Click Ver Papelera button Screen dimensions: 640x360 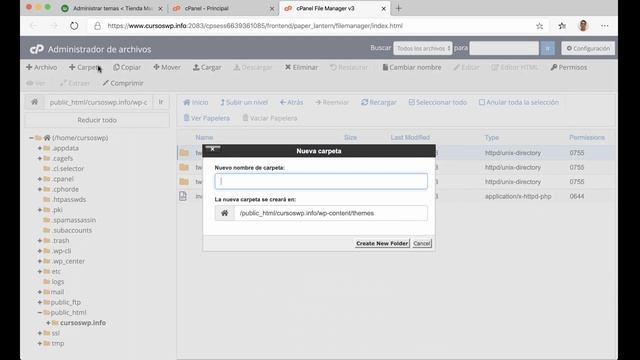(x=207, y=118)
